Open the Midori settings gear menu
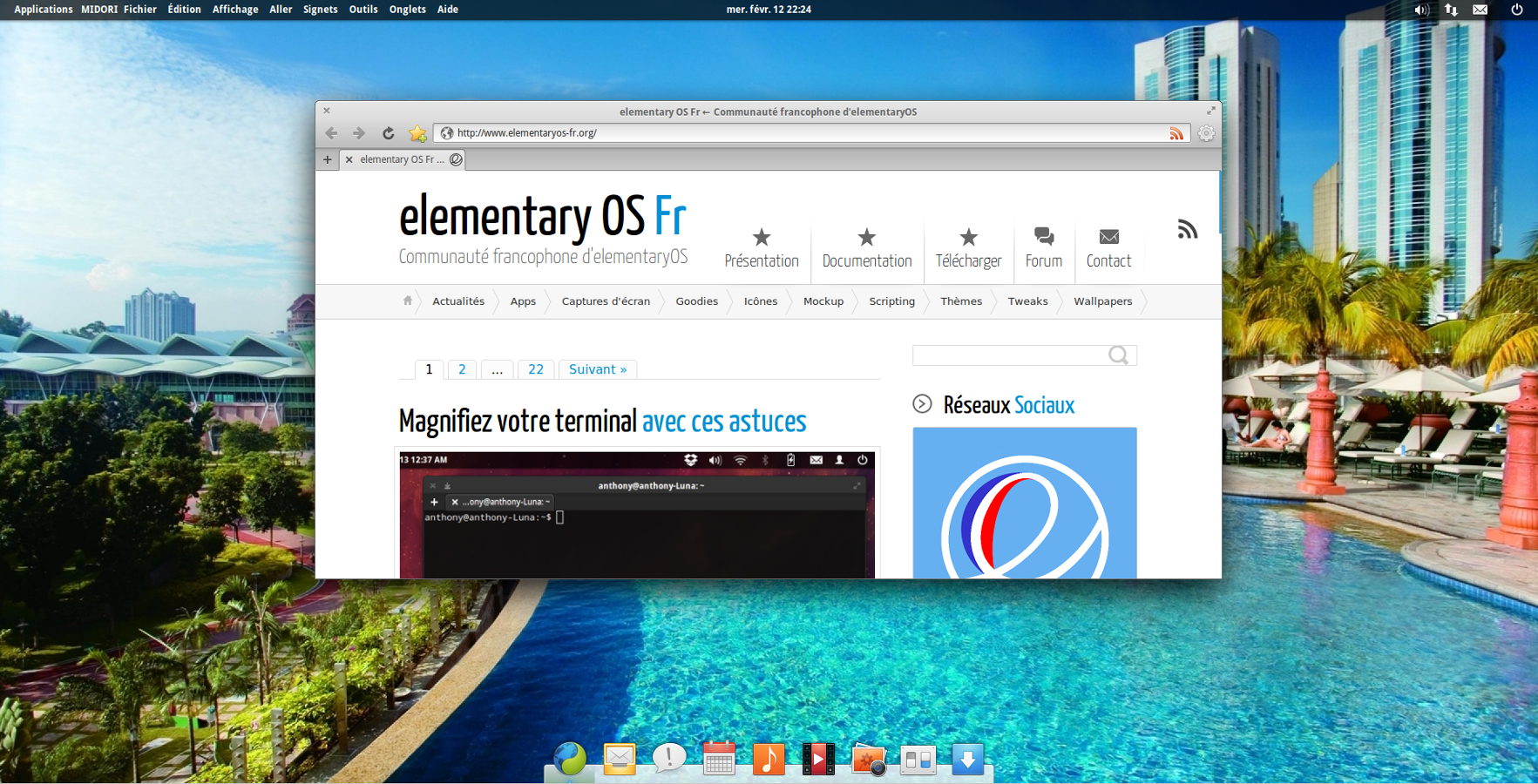This screenshot has height=784, width=1538. [x=1206, y=133]
